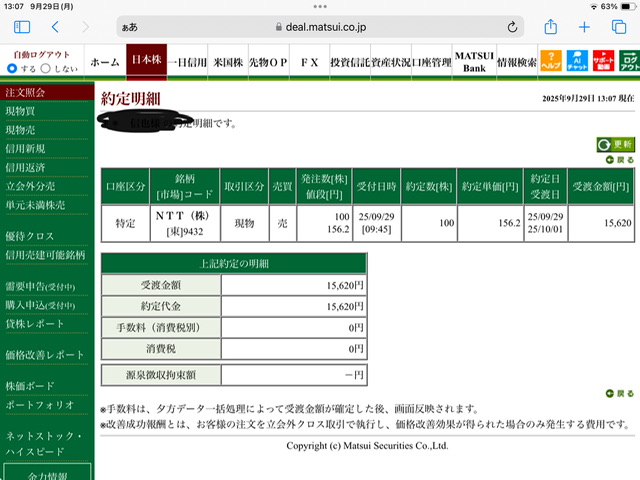This screenshot has height=480, width=640.
Task: Select 株価ボード in the sidebar
Action: [30, 386]
